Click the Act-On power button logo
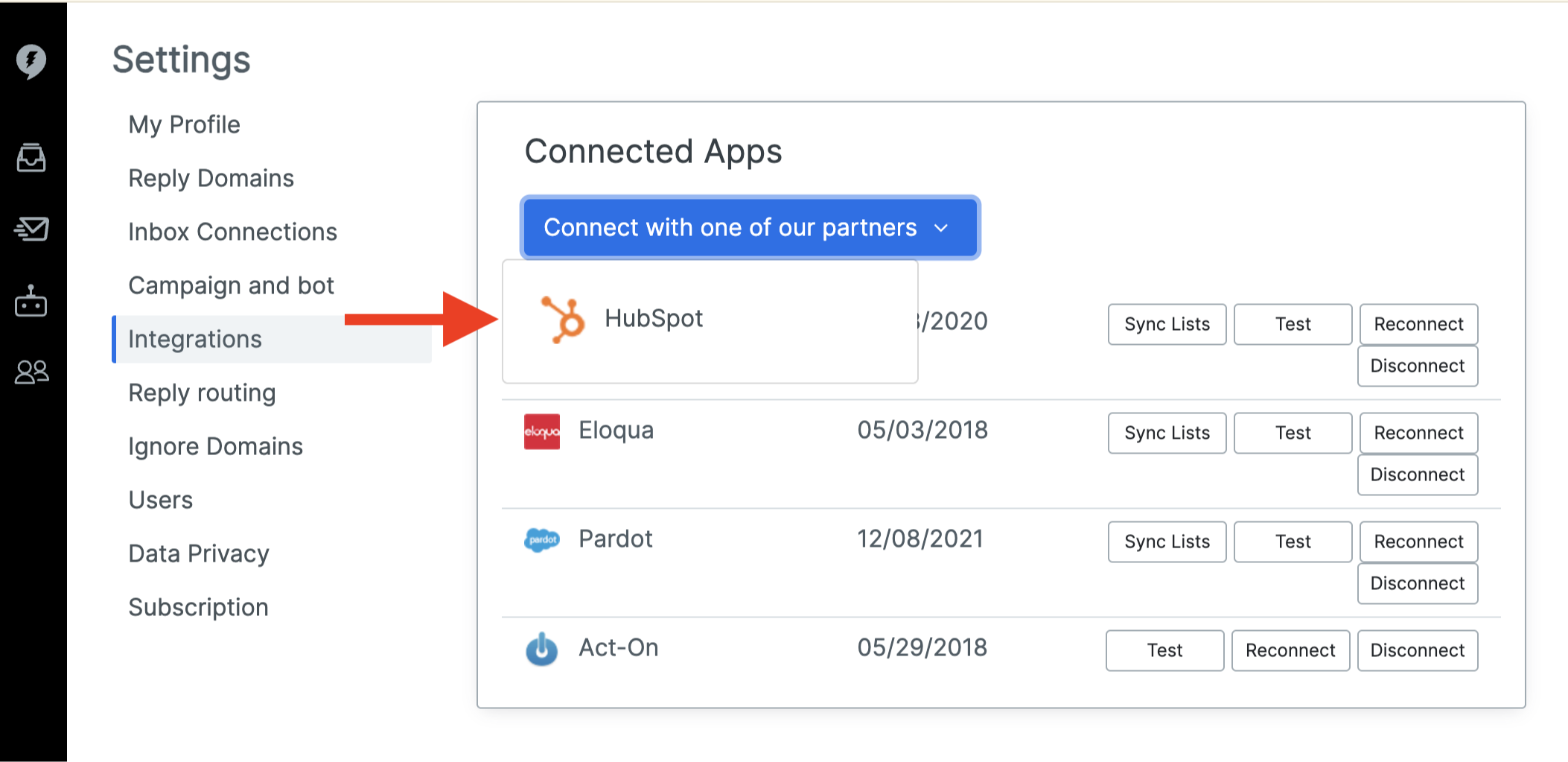The width and height of the screenshot is (1568, 762). (x=541, y=650)
